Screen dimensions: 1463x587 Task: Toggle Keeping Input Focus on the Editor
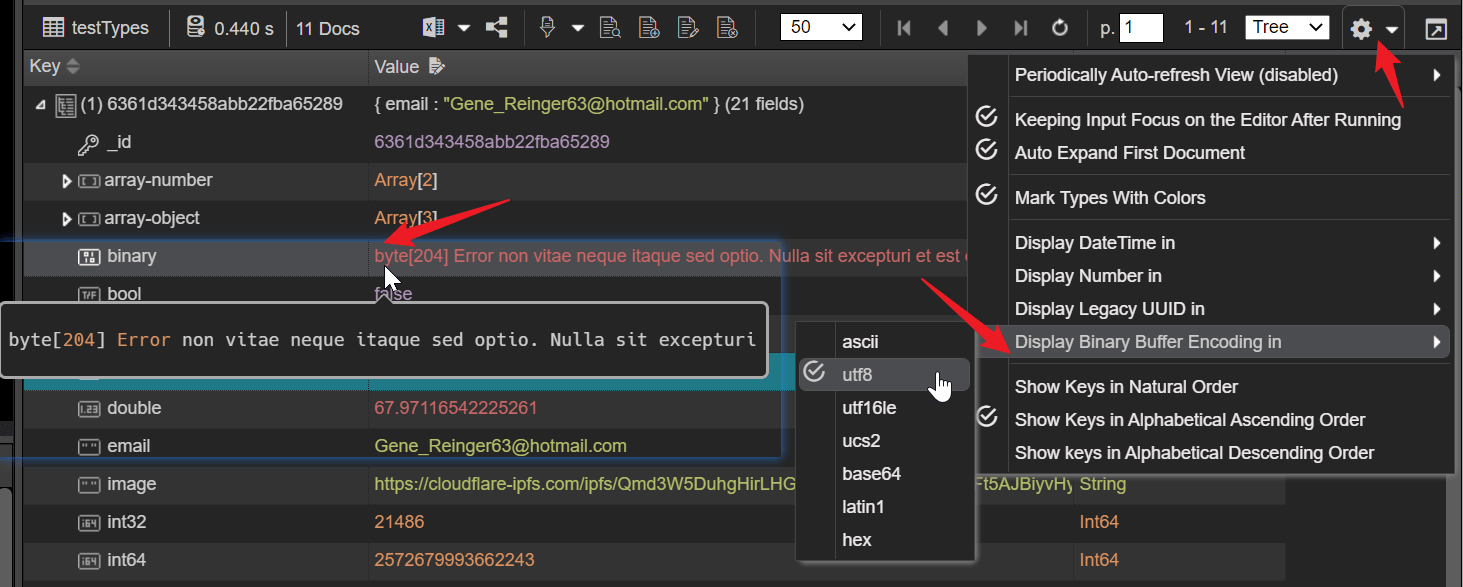[1207, 120]
